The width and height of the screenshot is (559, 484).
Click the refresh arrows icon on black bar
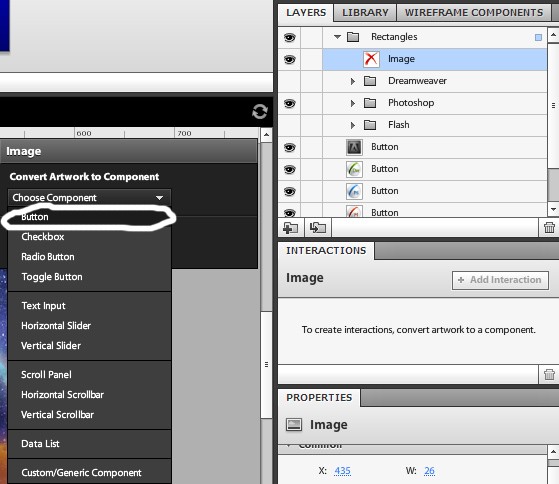(260, 112)
